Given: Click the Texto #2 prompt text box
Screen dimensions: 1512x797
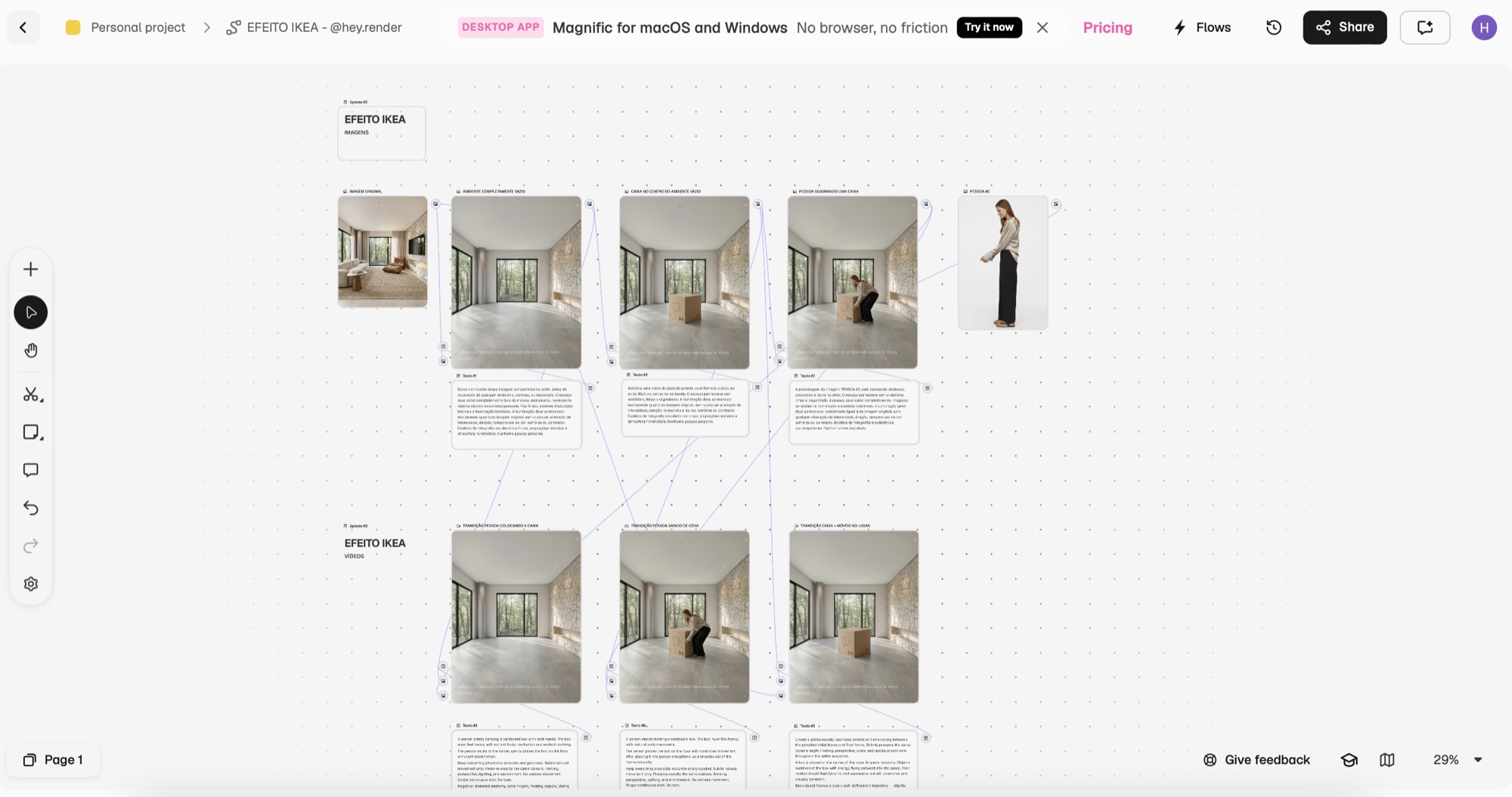Looking at the screenshot, I should point(854,412).
